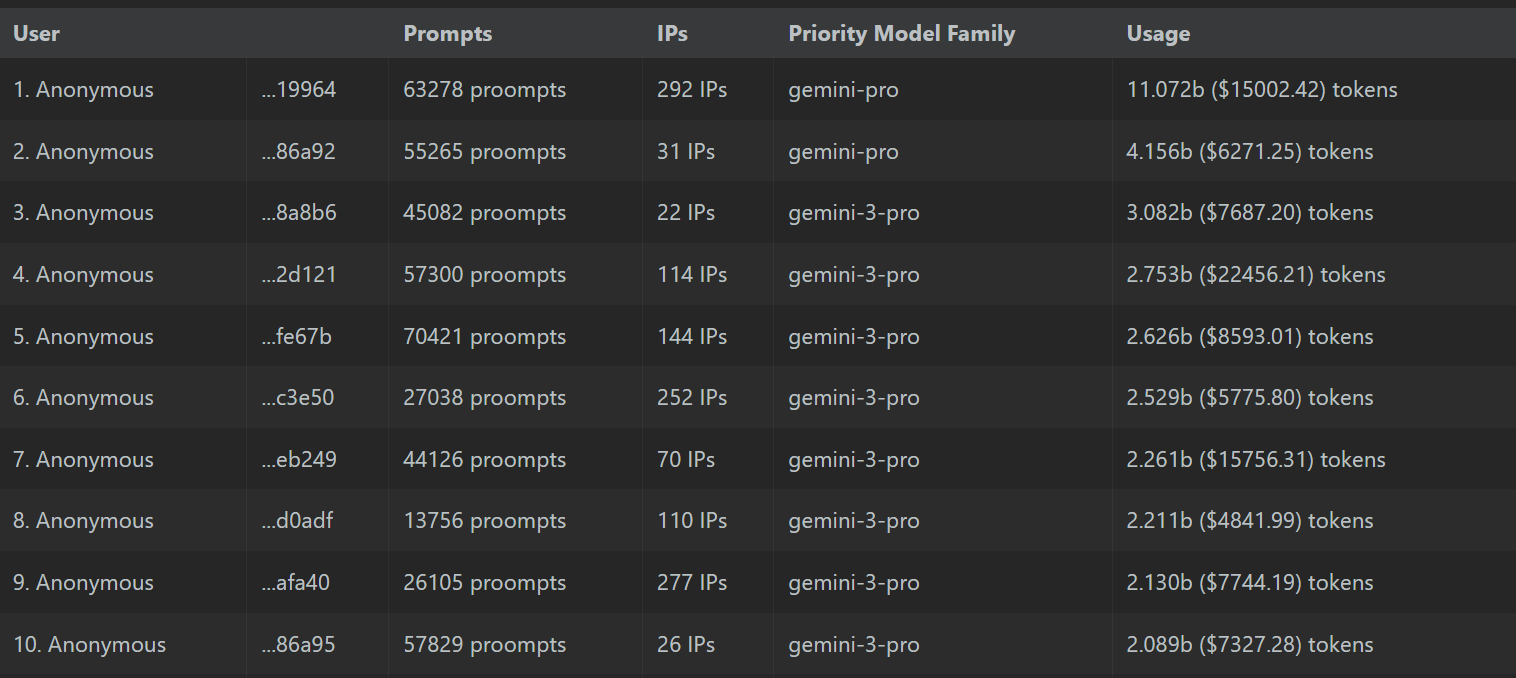Screen dimensions: 1516x678
Task: Click the IPs column header
Action: tap(672, 33)
